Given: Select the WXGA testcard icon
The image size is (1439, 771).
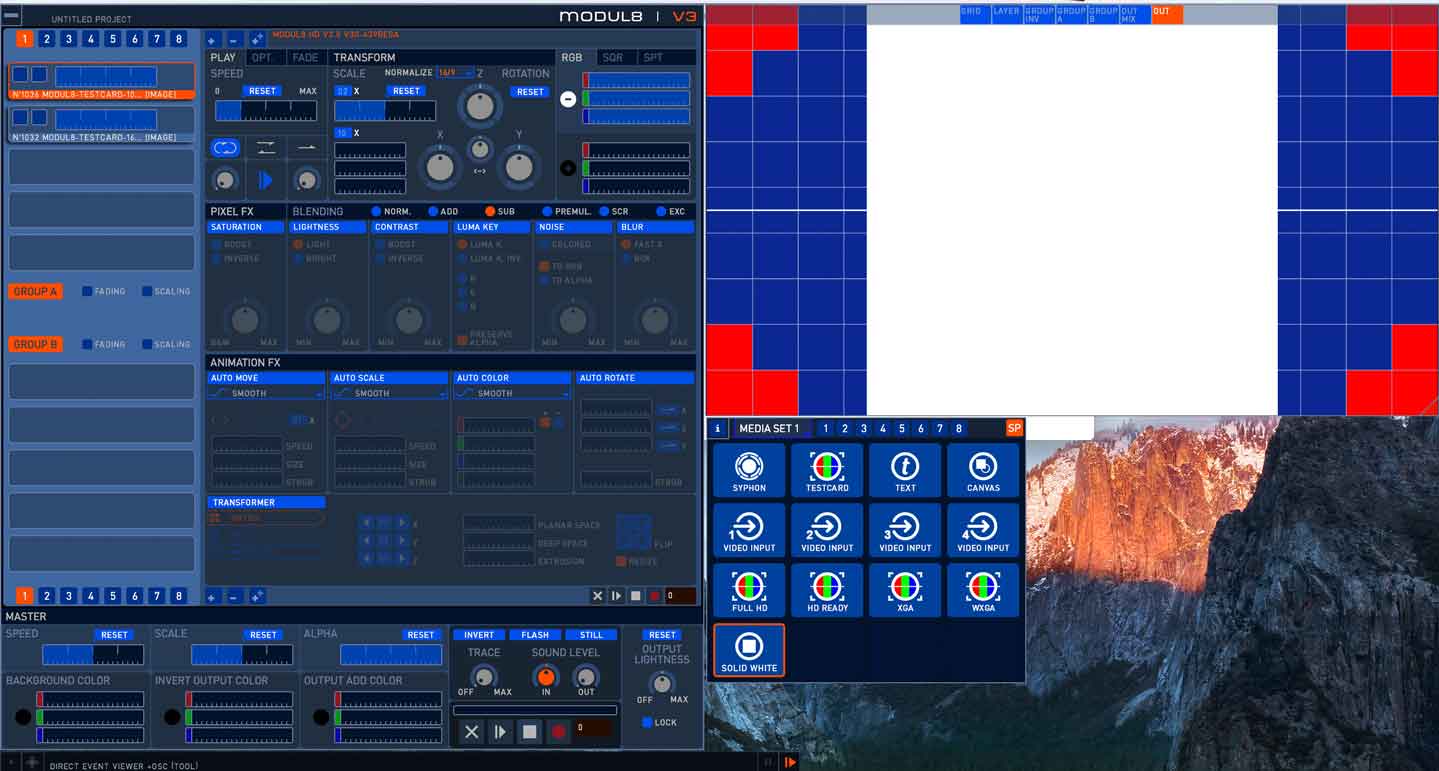Looking at the screenshot, I should coord(983,590).
